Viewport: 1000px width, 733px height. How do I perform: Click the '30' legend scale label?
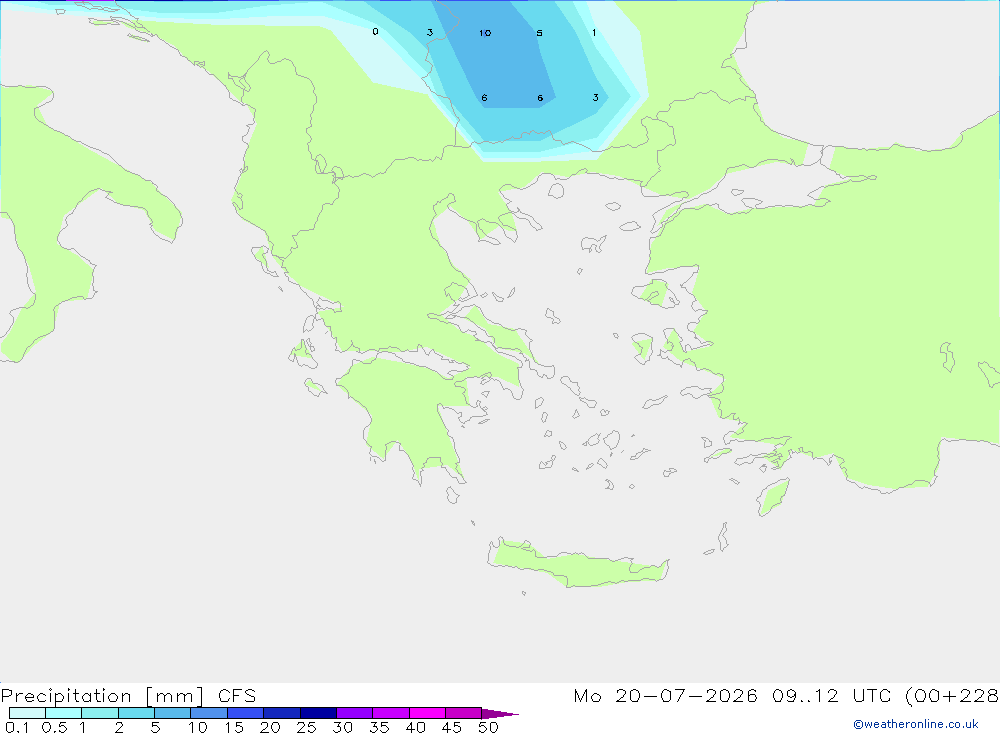(342, 727)
